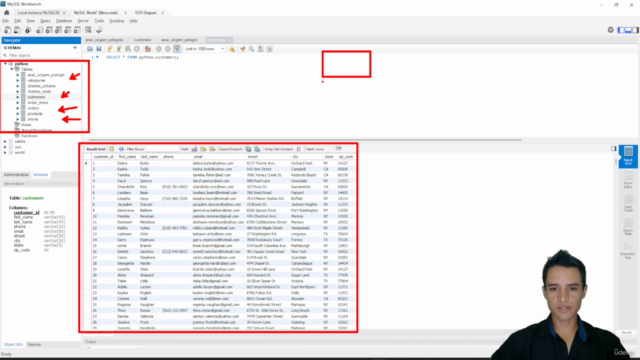Expand the sakila schema node
This screenshot has height=360, width=640.
click(x=6, y=141)
